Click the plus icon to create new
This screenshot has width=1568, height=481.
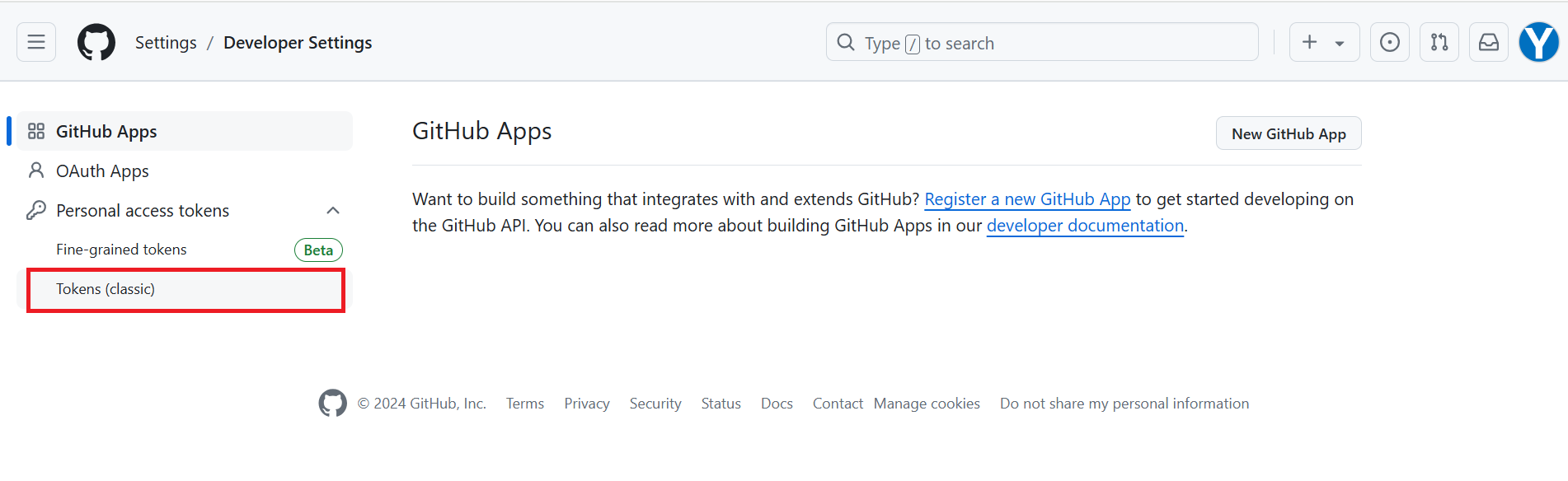pos(1309,42)
